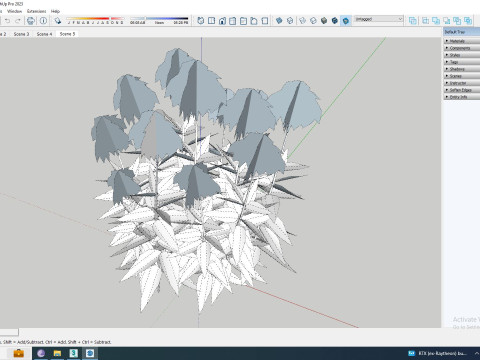Image resolution: width=480 pixels, height=360 pixels.
Task: Click the Print icon in toolbar
Action: point(31,21)
